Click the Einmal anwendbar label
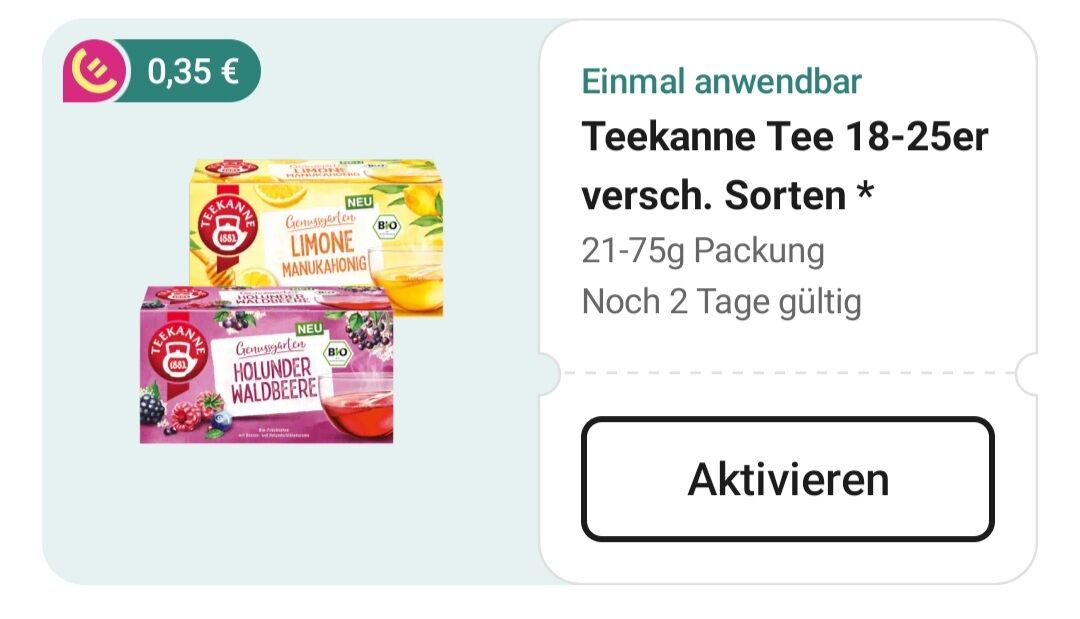Screen dimensions: 1080x619 (721, 81)
